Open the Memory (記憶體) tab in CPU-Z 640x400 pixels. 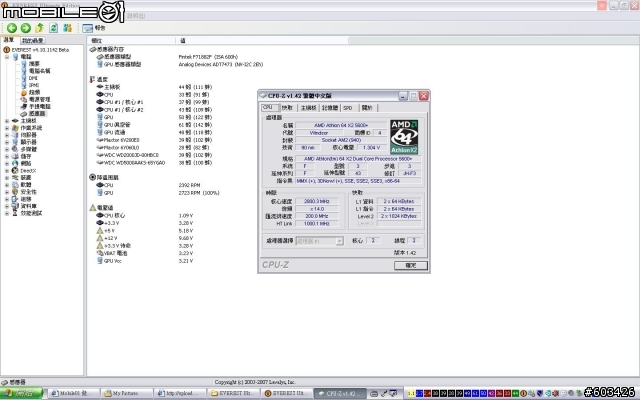(x=330, y=108)
